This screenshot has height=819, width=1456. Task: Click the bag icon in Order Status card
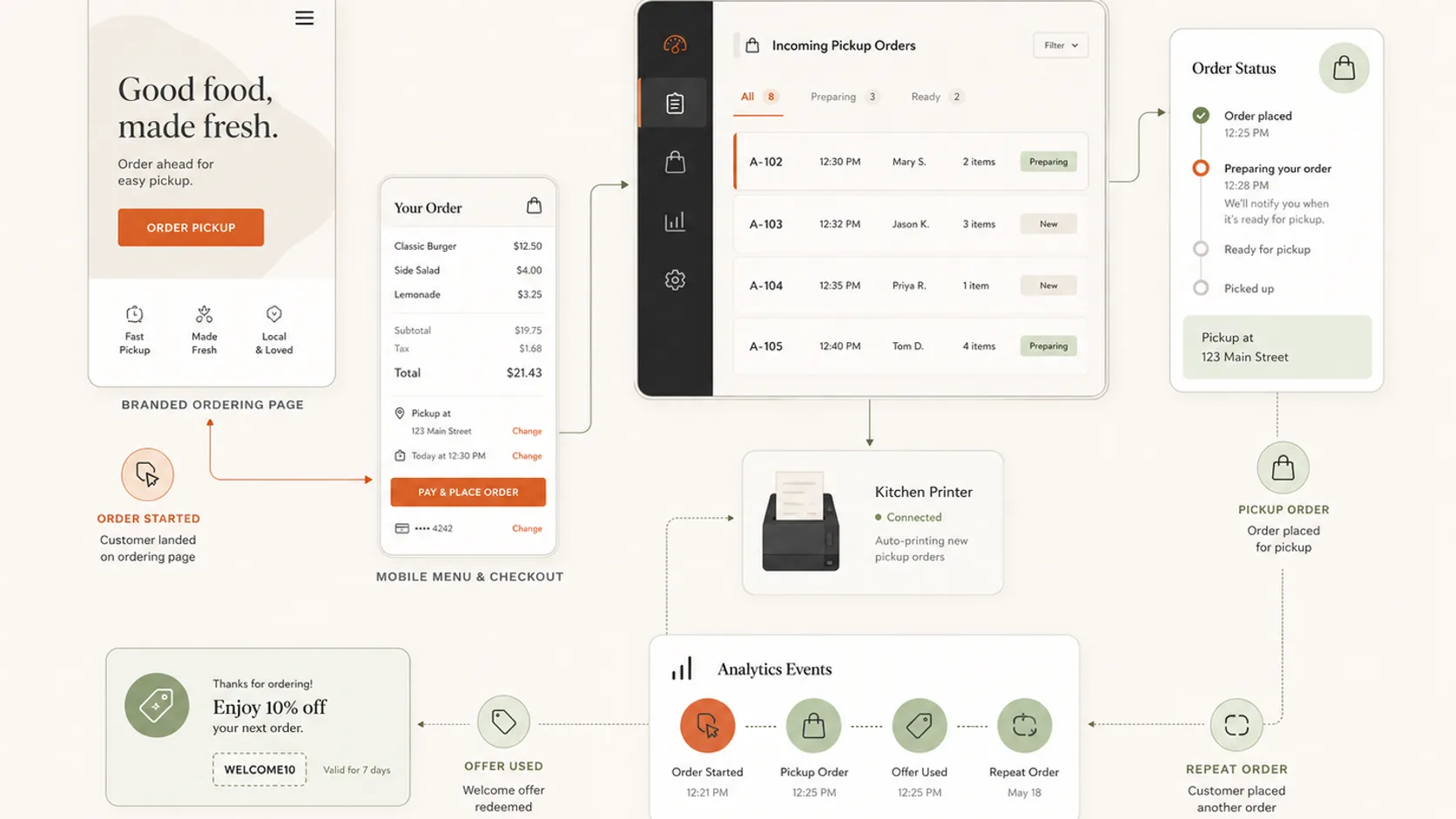point(1344,68)
